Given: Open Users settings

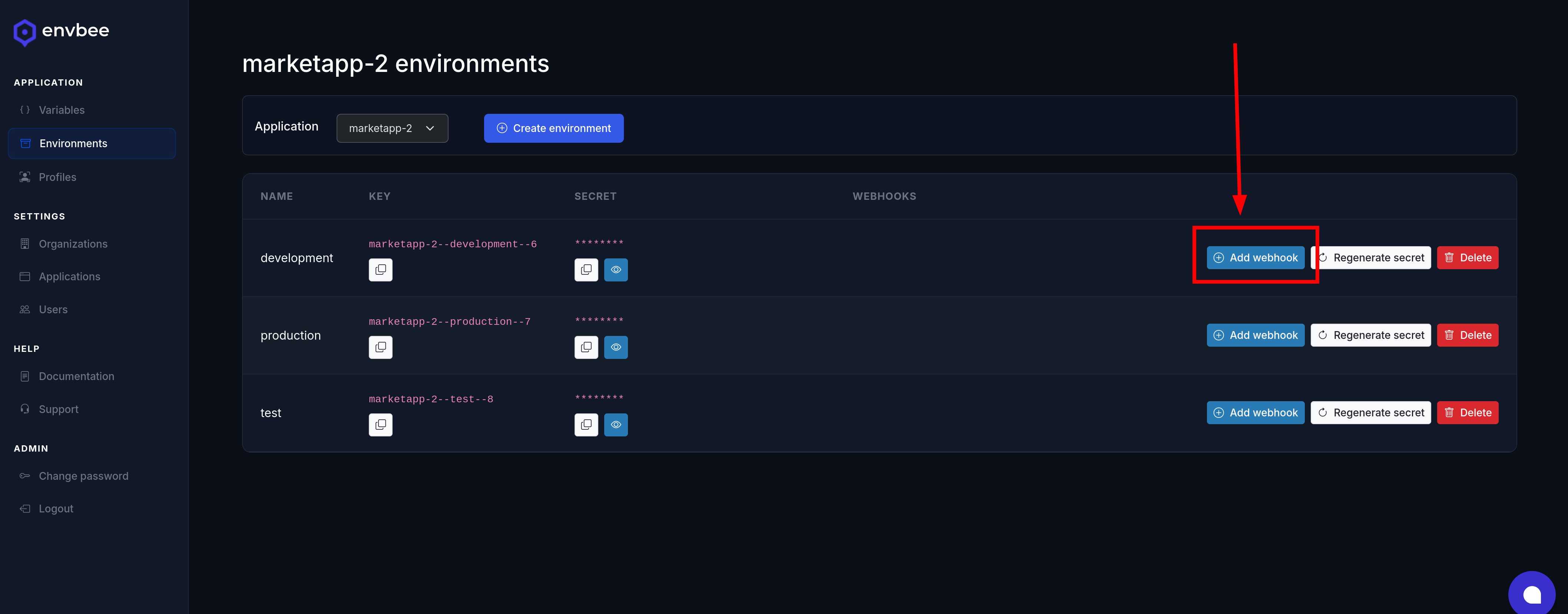Looking at the screenshot, I should click(x=92, y=310).
